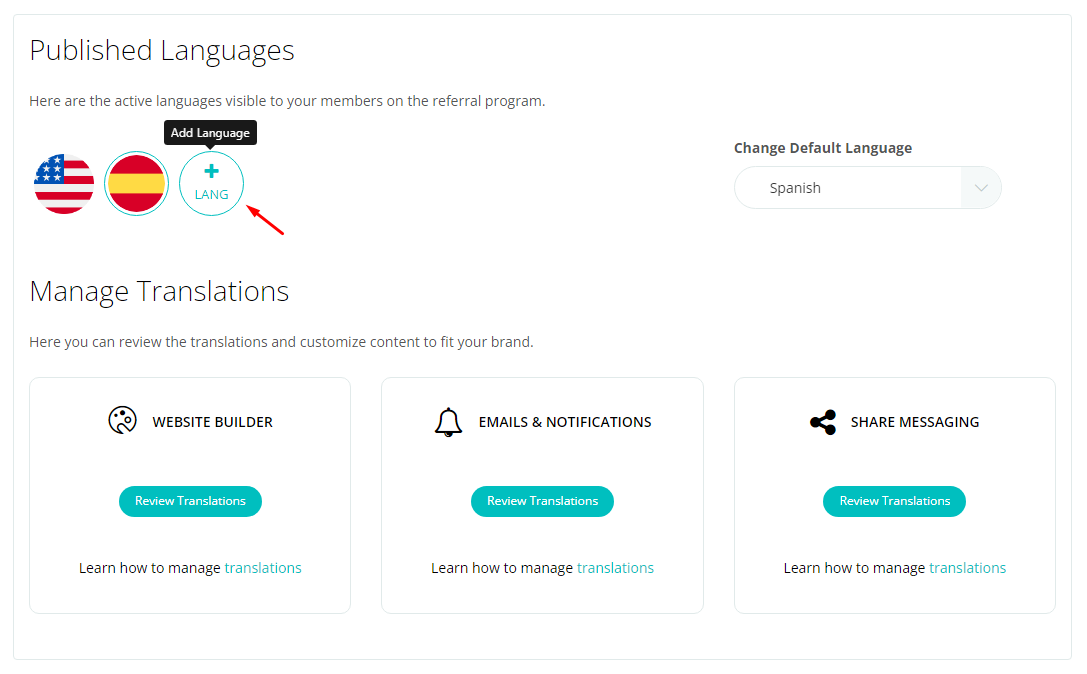Image resolution: width=1087 pixels, height=674 pixels.
Task: Open the translations link under Share Messaging
Action: 967,567
